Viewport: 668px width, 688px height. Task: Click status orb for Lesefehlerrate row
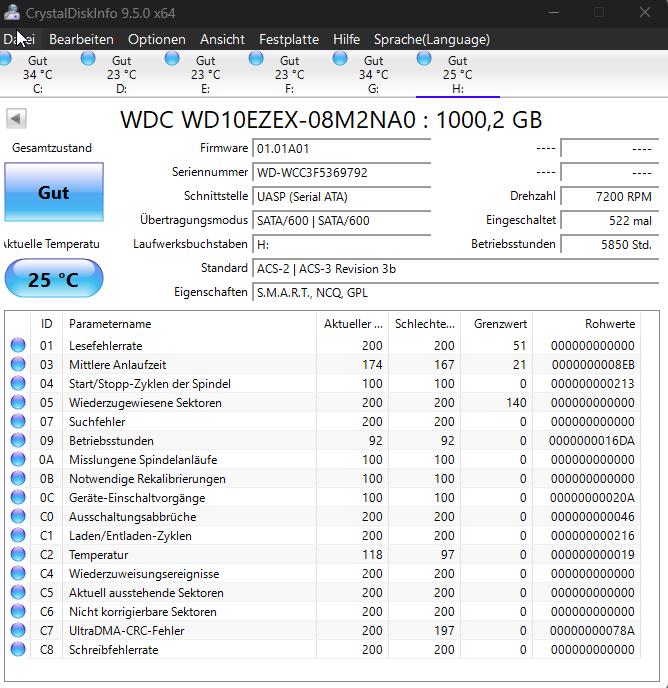click(x=18, y=345)
